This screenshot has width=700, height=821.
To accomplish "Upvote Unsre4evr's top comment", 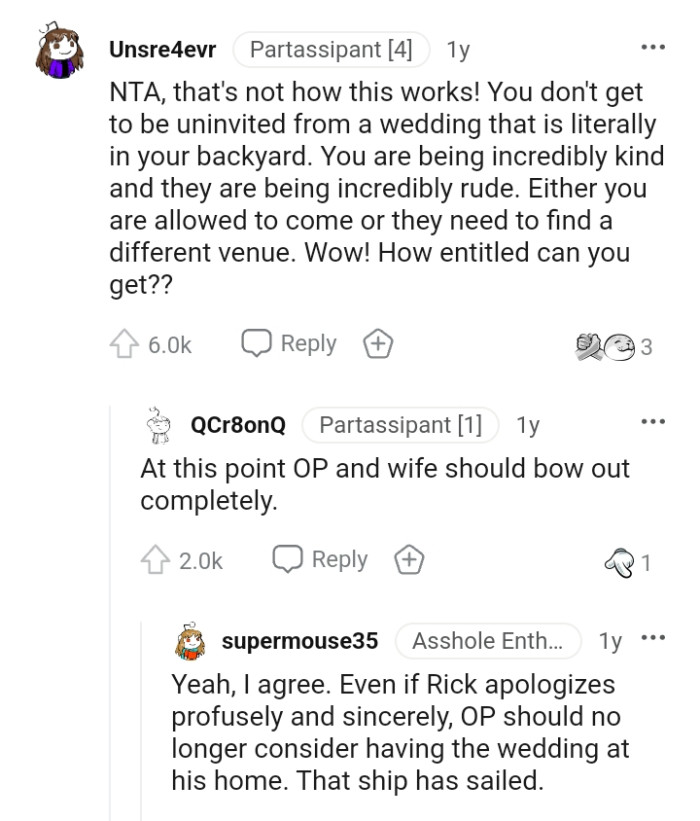I will (123, 342).
